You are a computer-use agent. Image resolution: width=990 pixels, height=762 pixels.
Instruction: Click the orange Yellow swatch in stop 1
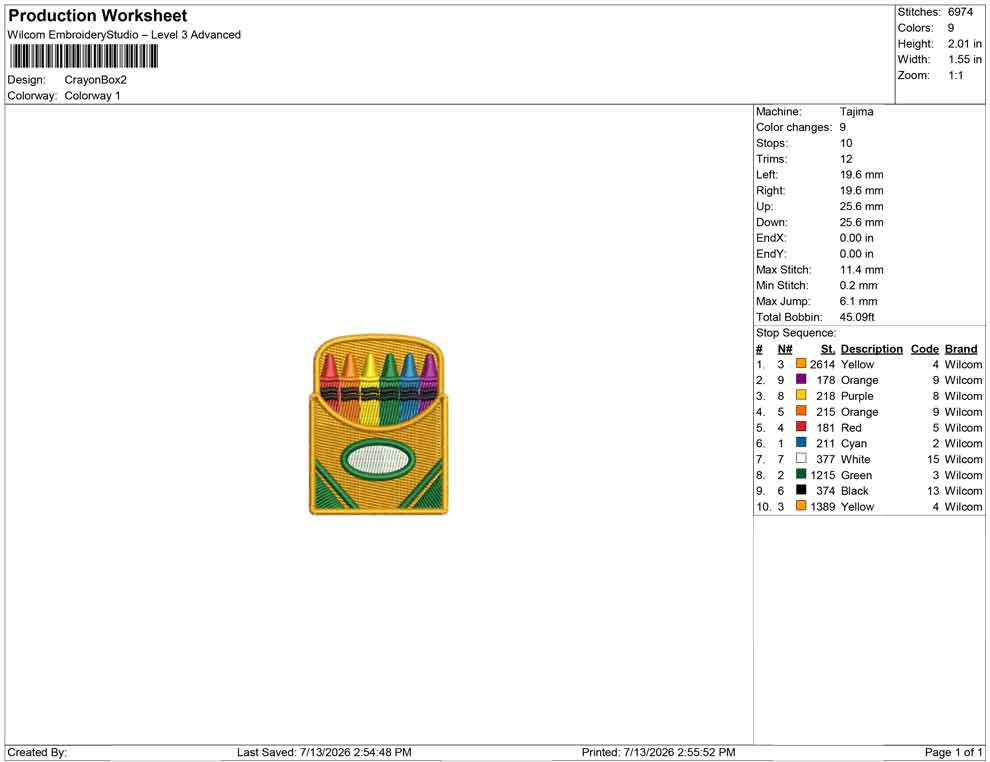click(x=801, y=364)
